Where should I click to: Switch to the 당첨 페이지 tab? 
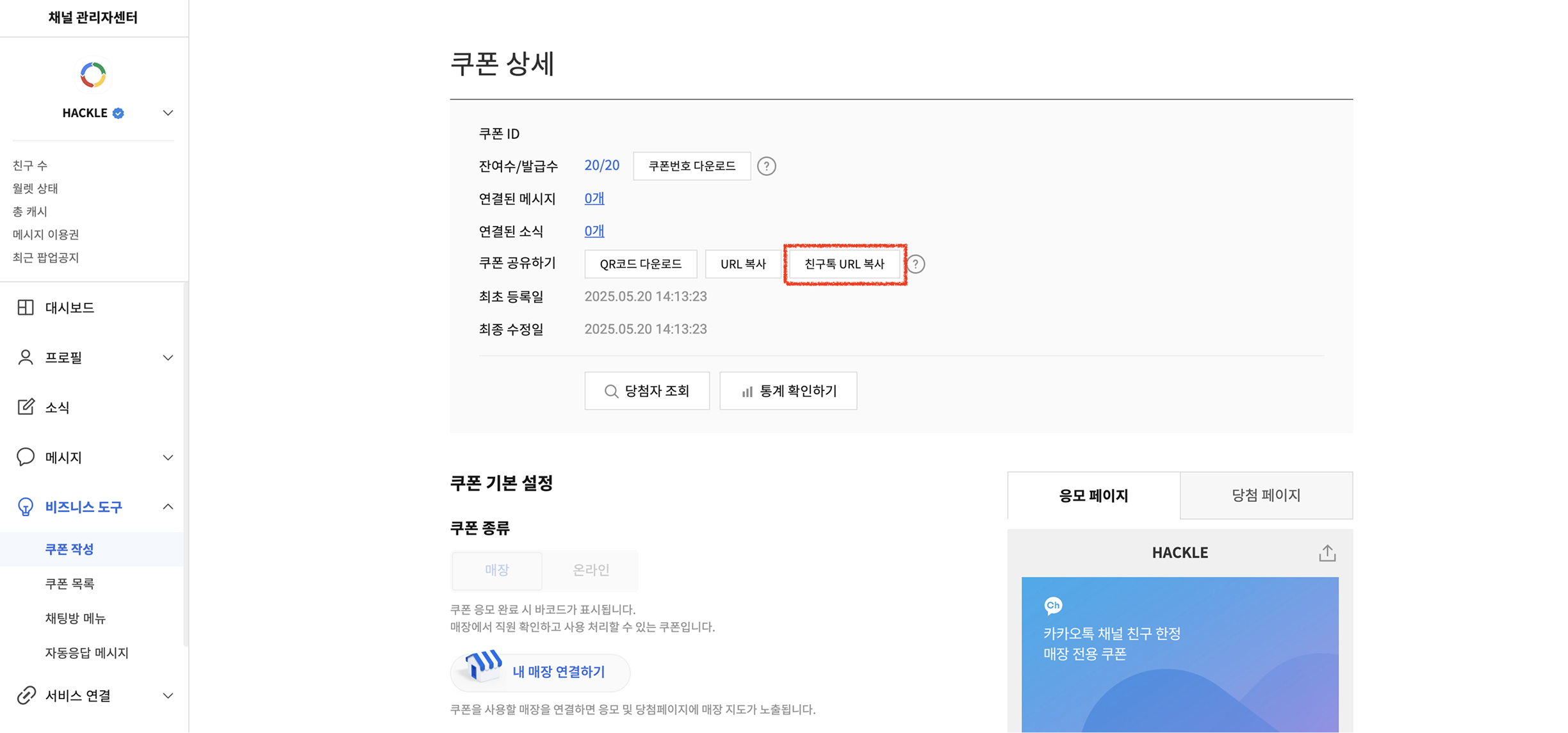click(x=1266, y=495)
